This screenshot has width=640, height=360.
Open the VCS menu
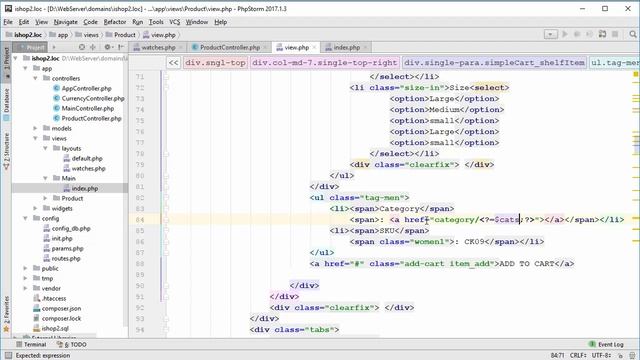(174, 22)
